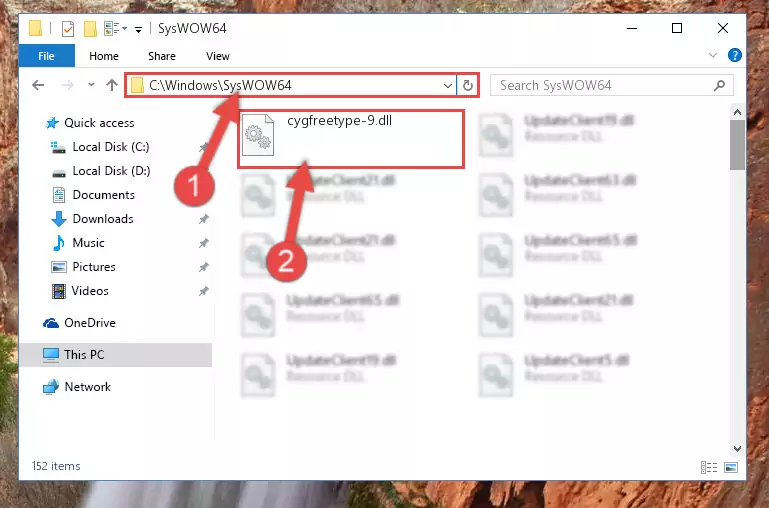
Task: Click the quick access toolbar layout icon
Action: coord(112,29)
